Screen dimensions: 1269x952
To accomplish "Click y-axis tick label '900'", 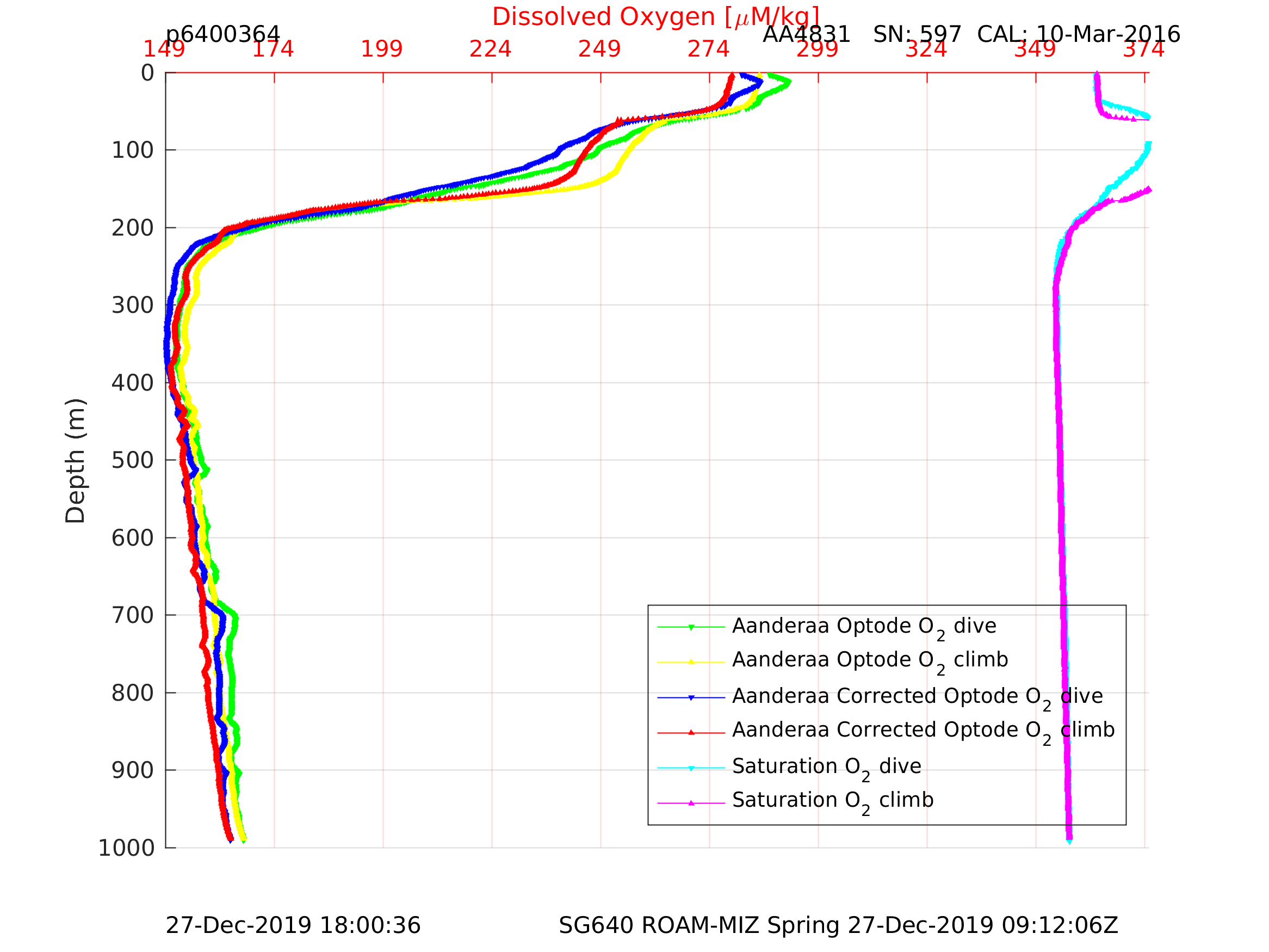I will [x=133, y=770].
